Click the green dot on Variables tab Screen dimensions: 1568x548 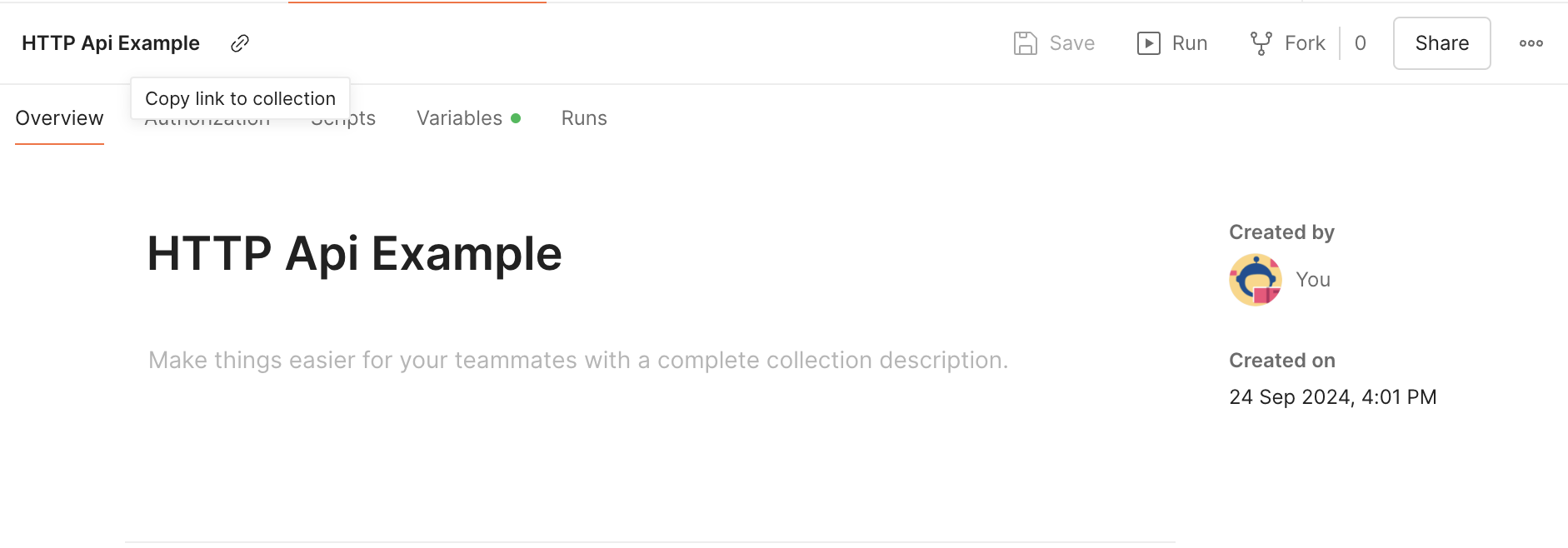point(516,118)
